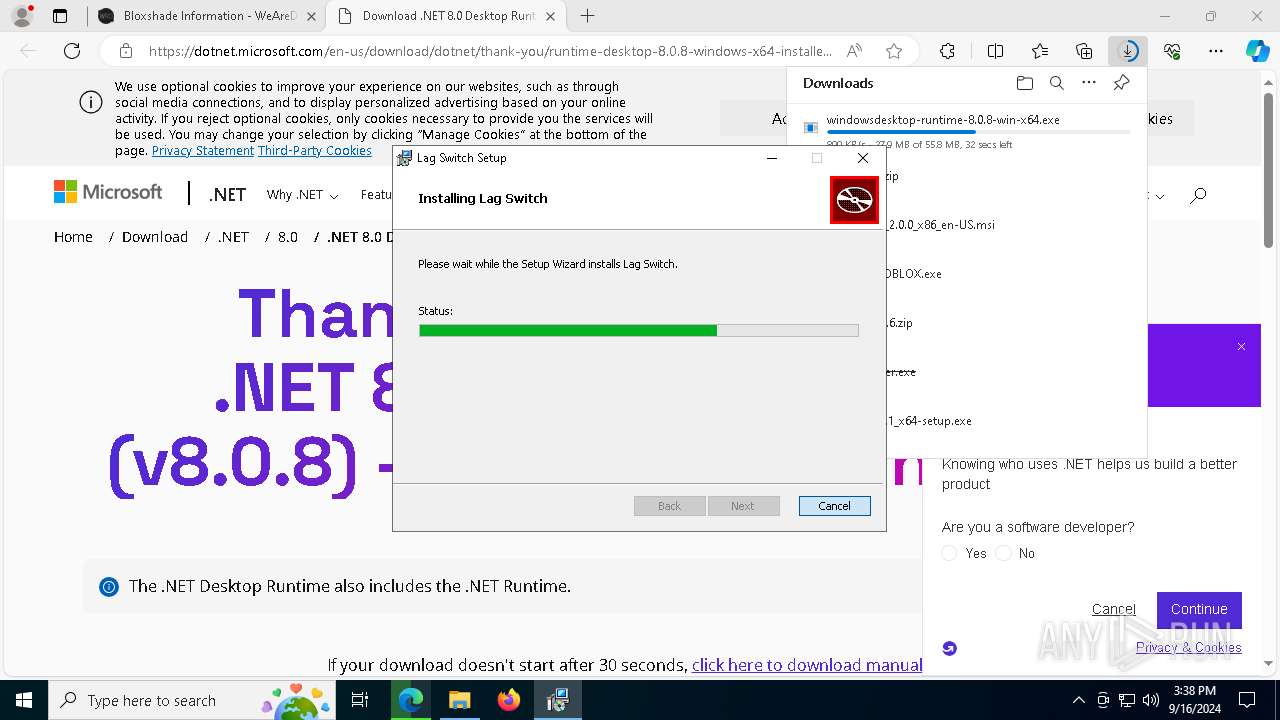Click the browser back arrow
1280x720 pixels.
point(28,51)
